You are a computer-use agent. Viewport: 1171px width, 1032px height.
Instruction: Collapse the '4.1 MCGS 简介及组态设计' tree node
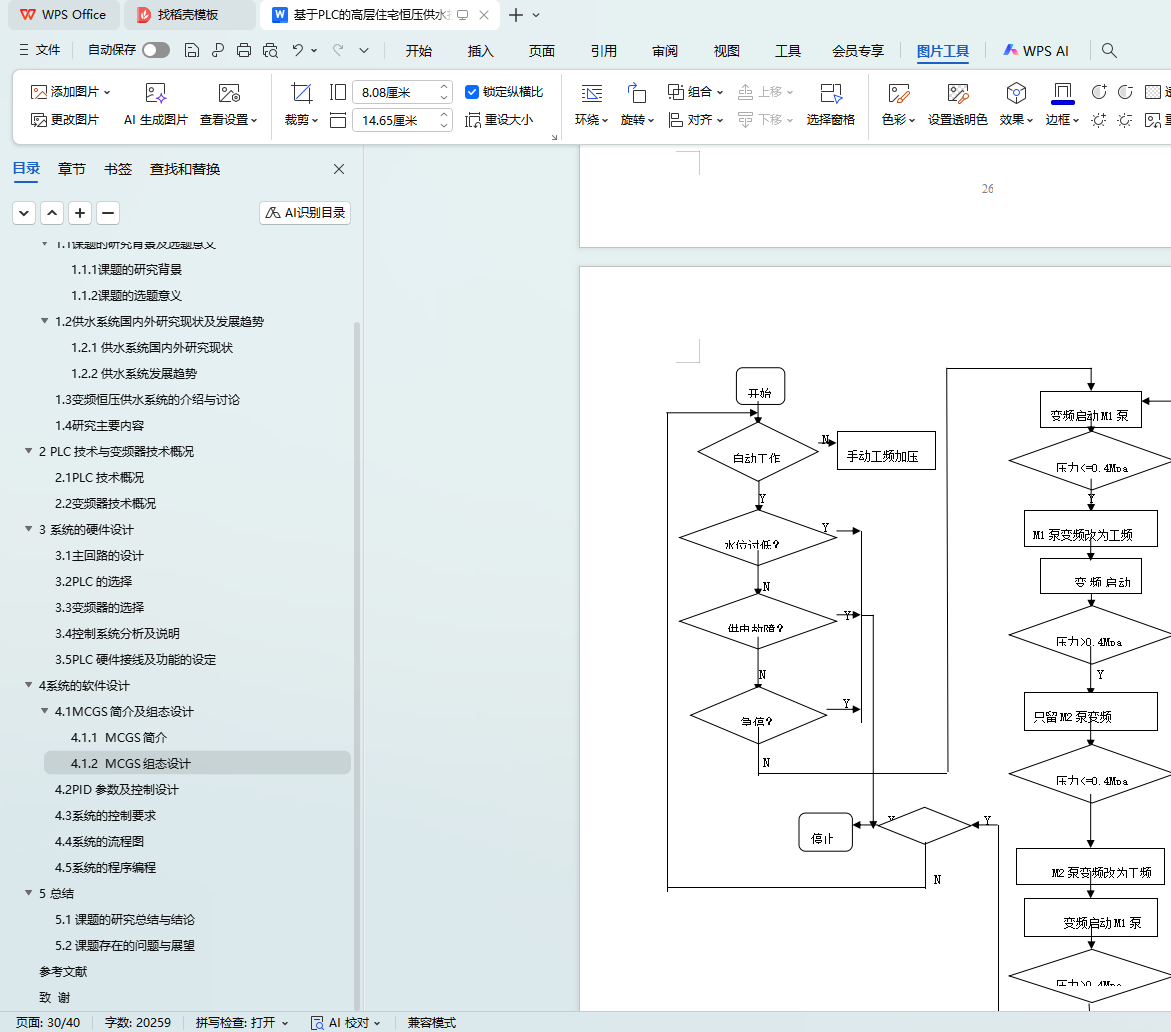click(45, 712)
